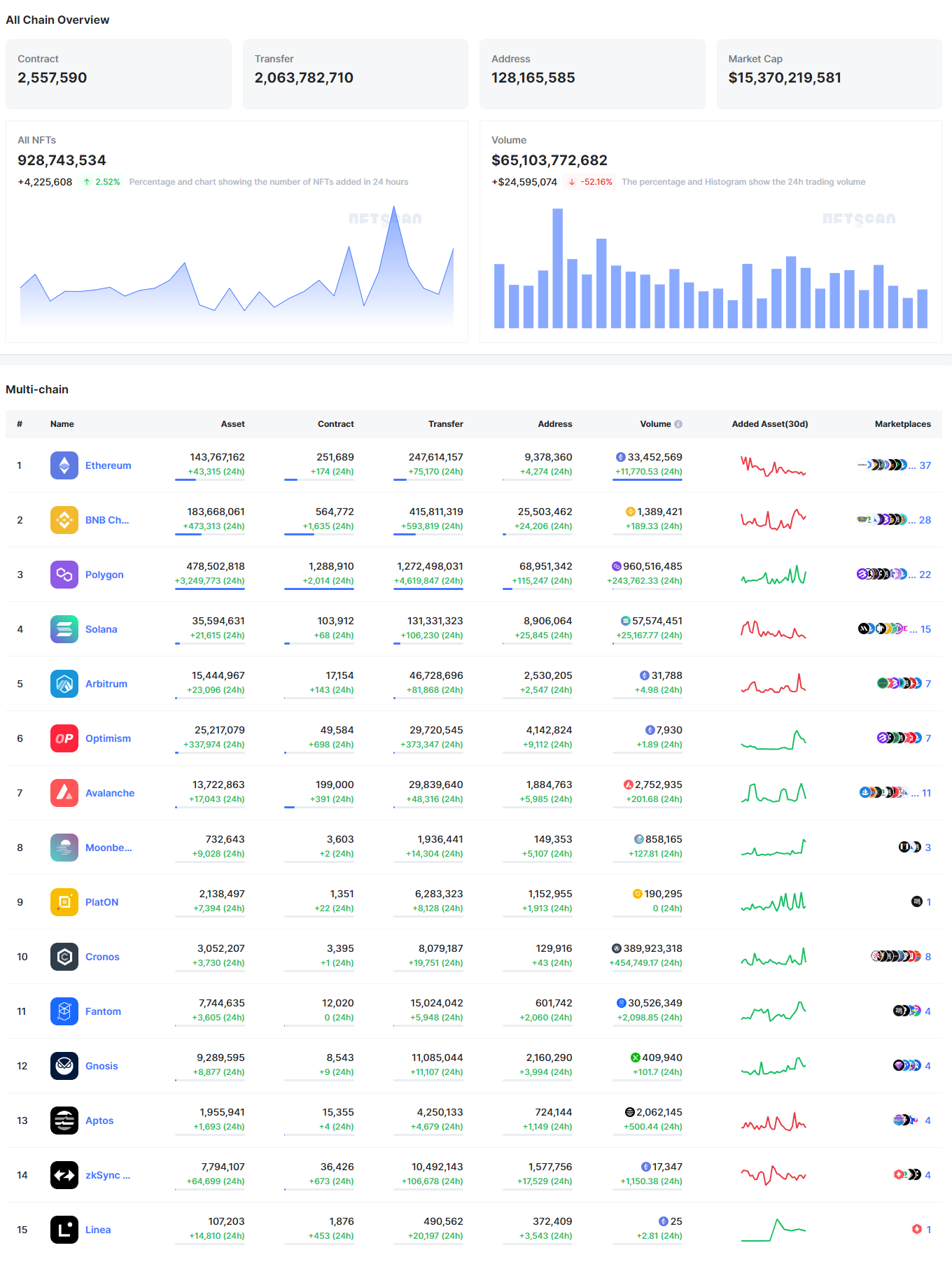Open the Ethereum chain link
The height and width of the screenshot is (1264, 952).
[108, 465]
